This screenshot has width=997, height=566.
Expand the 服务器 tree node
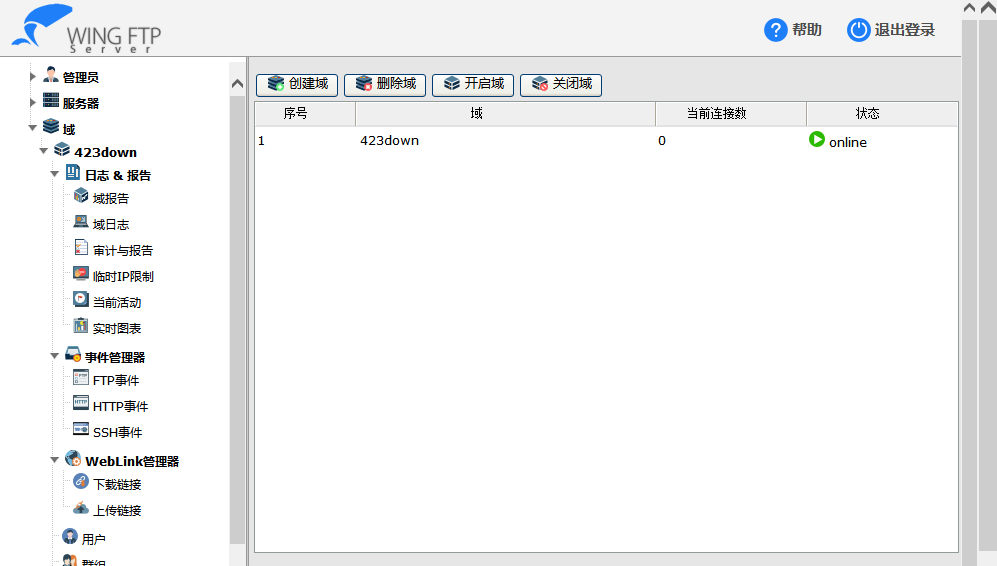[33, 103]
